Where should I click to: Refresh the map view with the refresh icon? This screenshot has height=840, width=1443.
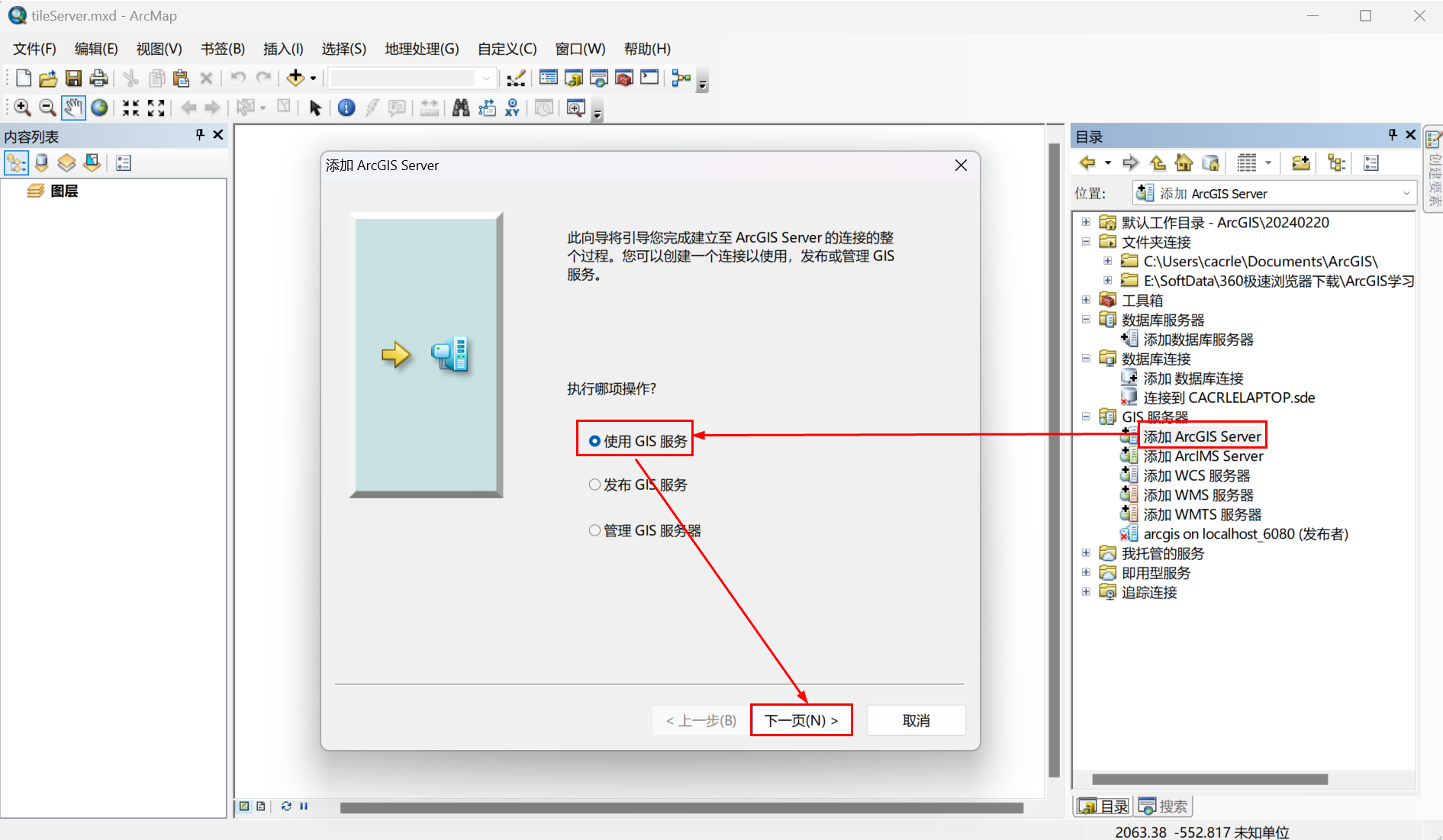point(286,806)
